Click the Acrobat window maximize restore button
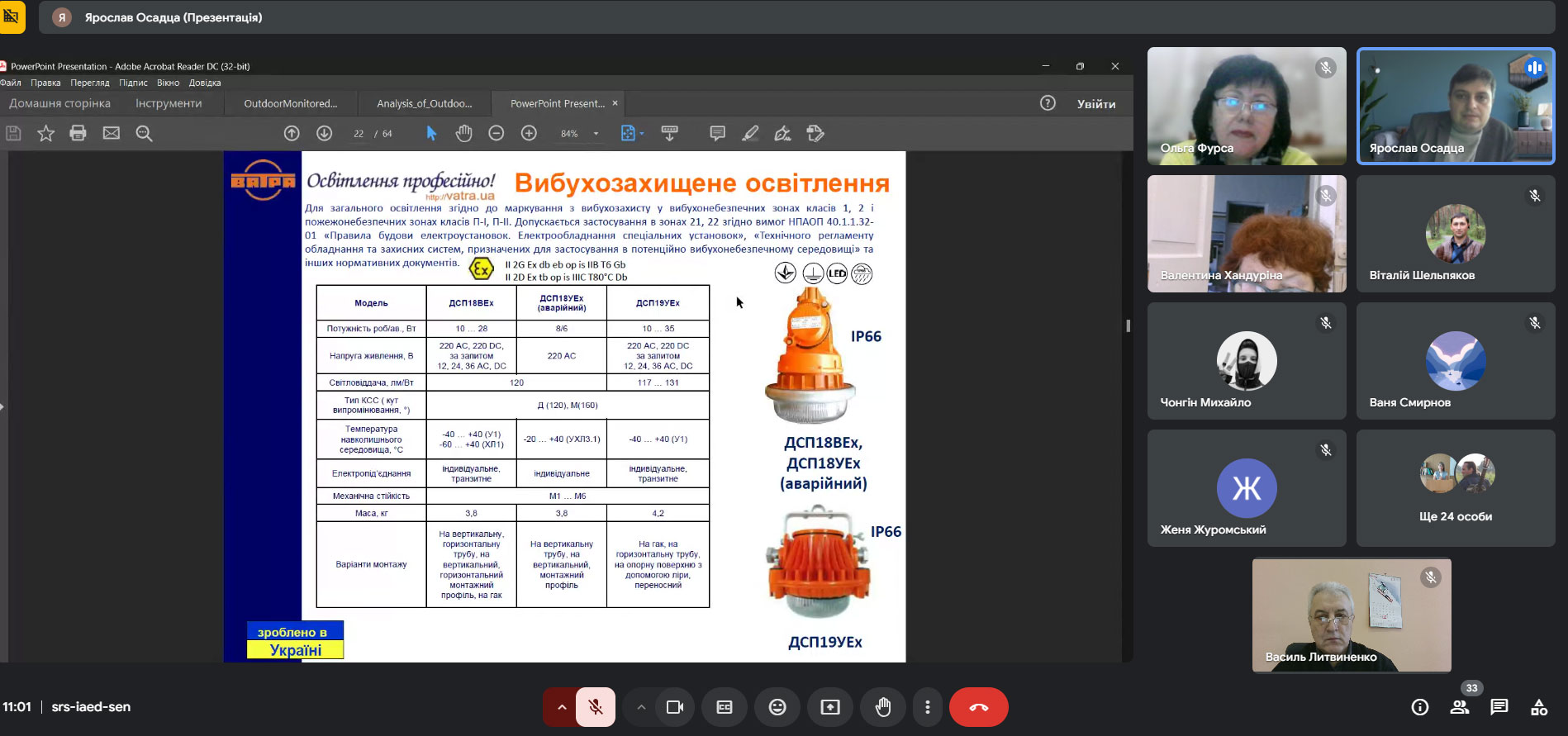 pos(1080,66)
